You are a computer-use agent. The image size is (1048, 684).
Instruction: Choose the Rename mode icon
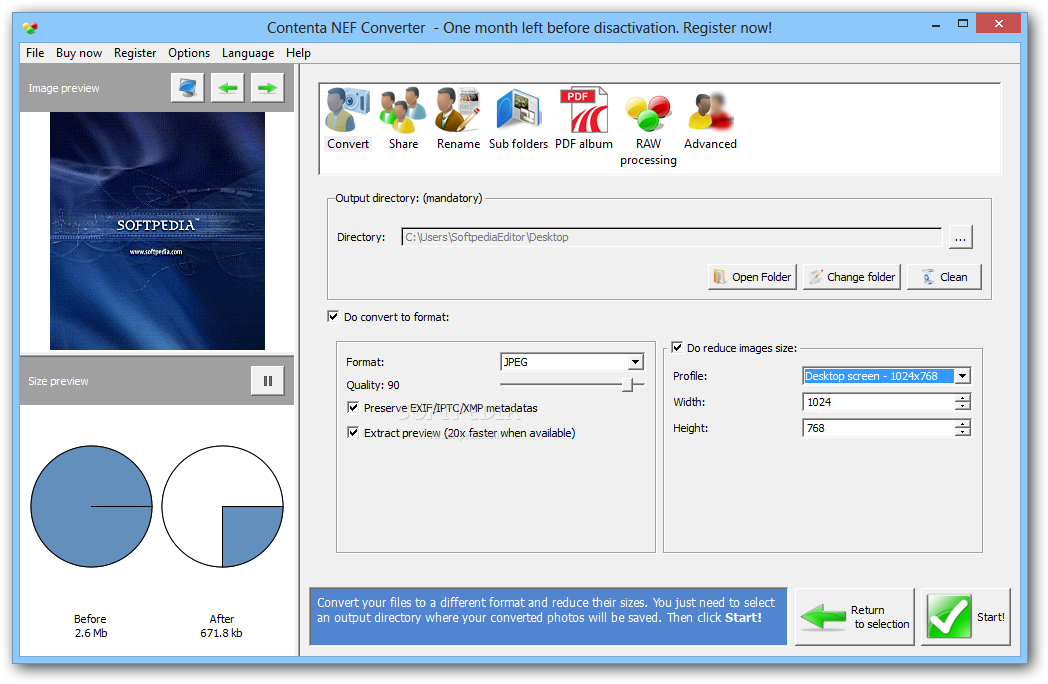(458, 118)
